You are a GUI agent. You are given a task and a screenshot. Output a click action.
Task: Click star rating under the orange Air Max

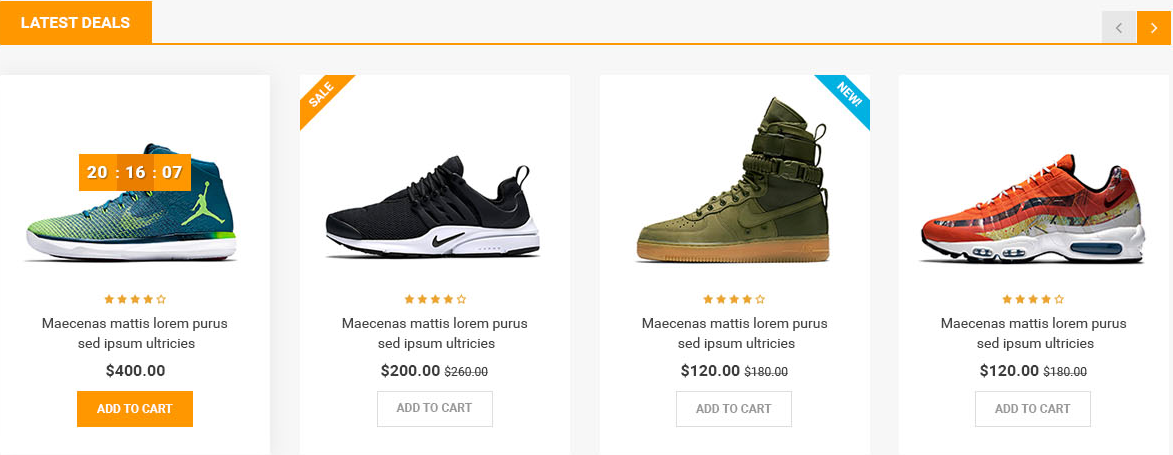[1033, 299]
